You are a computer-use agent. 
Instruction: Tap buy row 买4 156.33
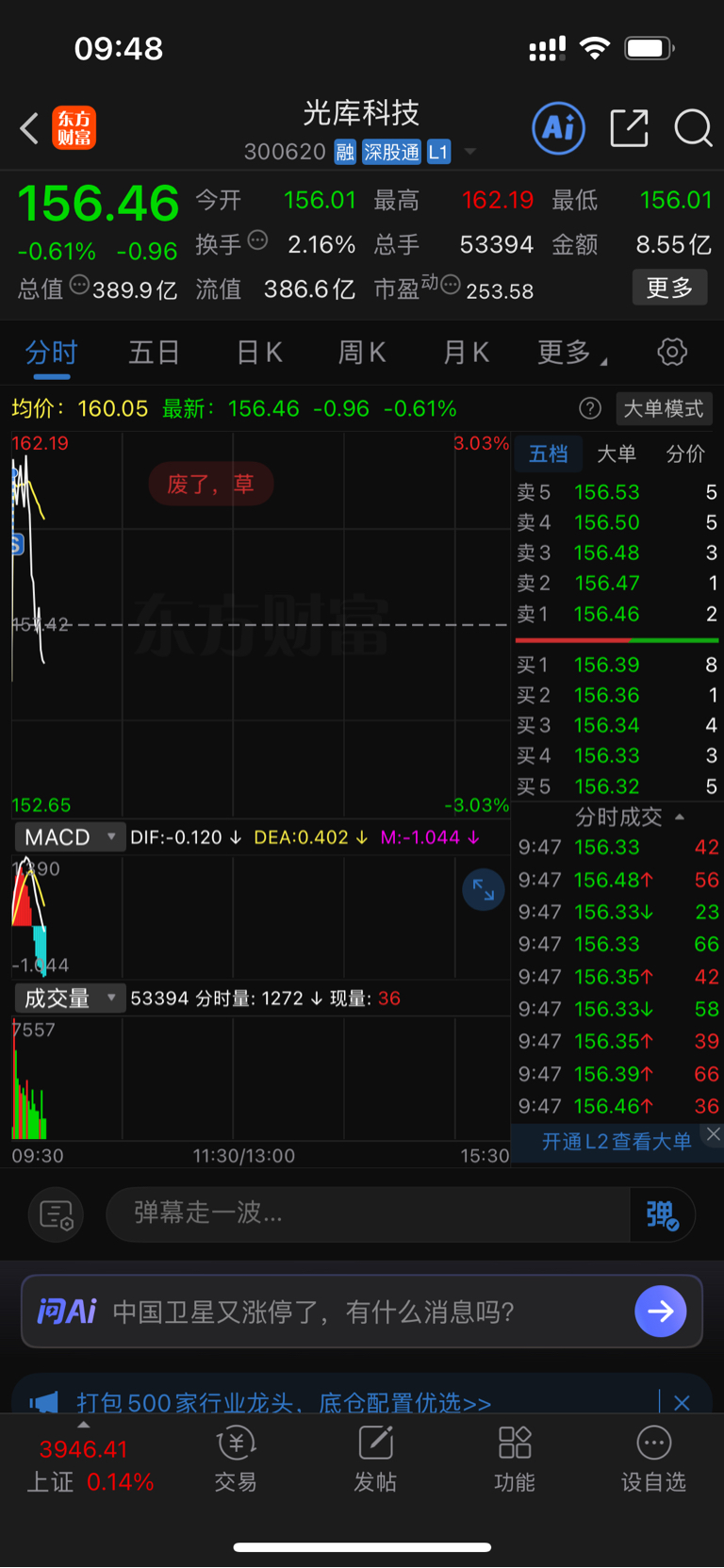pyautogui.click(x=617, y=755)
